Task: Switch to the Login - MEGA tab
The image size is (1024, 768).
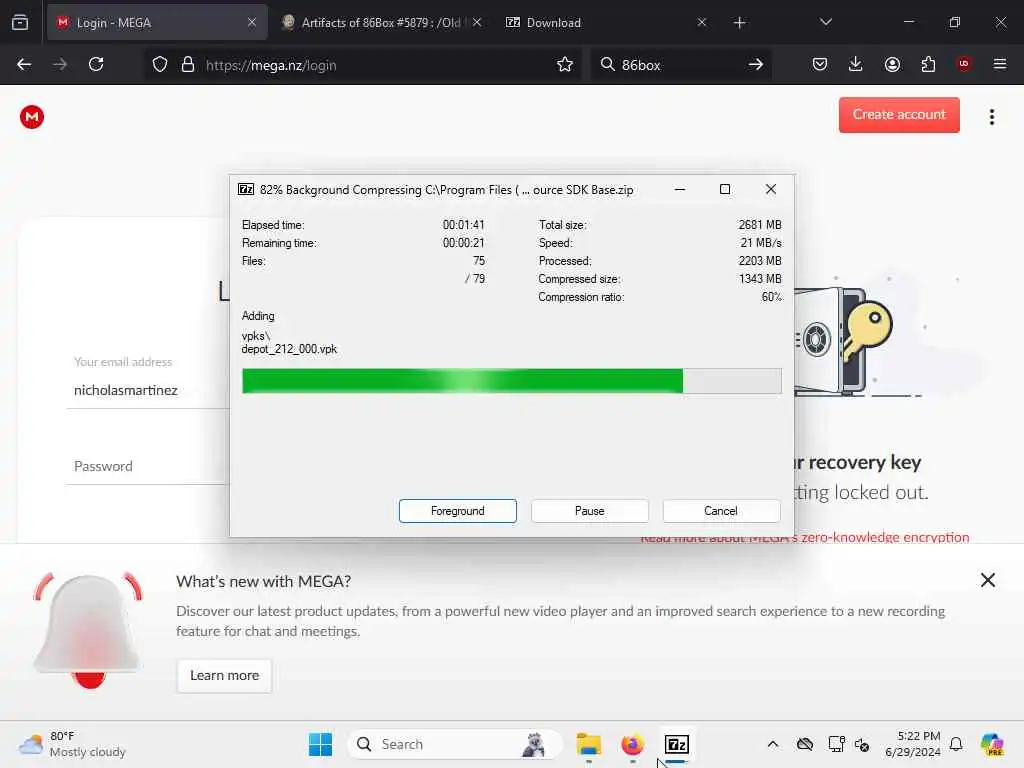Action: pyautogui.click(x=157, y=23)
